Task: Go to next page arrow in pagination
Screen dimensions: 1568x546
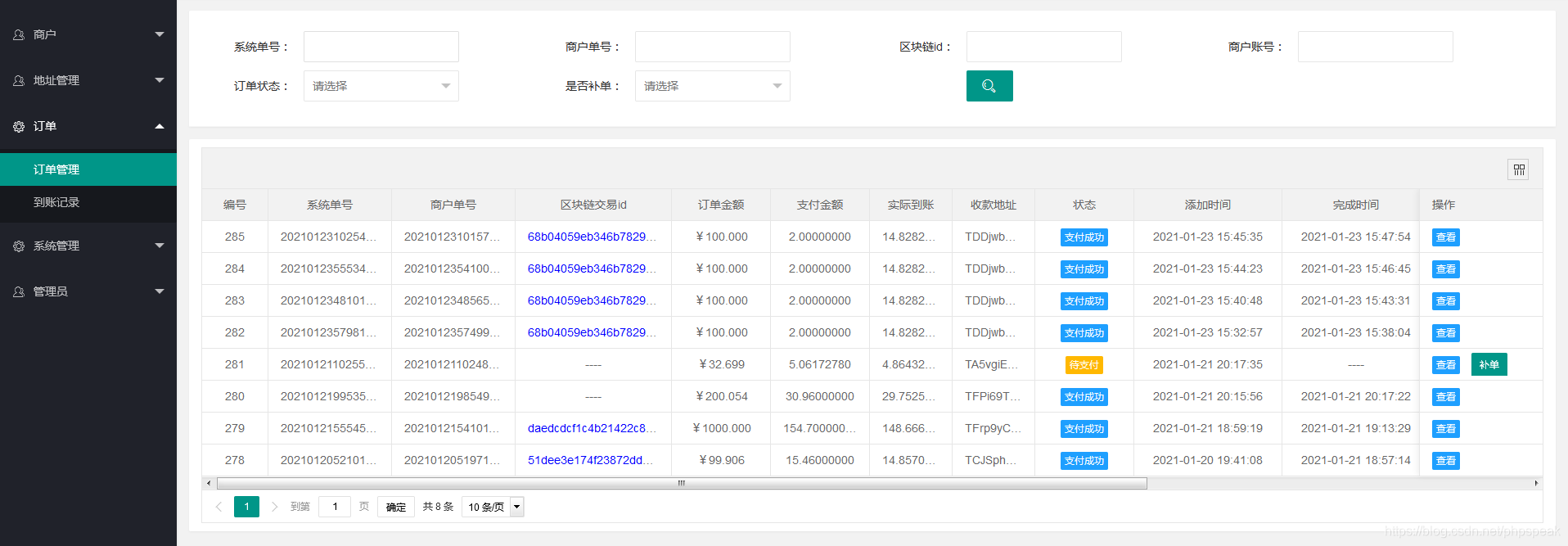Action: [x=274, y=507]
